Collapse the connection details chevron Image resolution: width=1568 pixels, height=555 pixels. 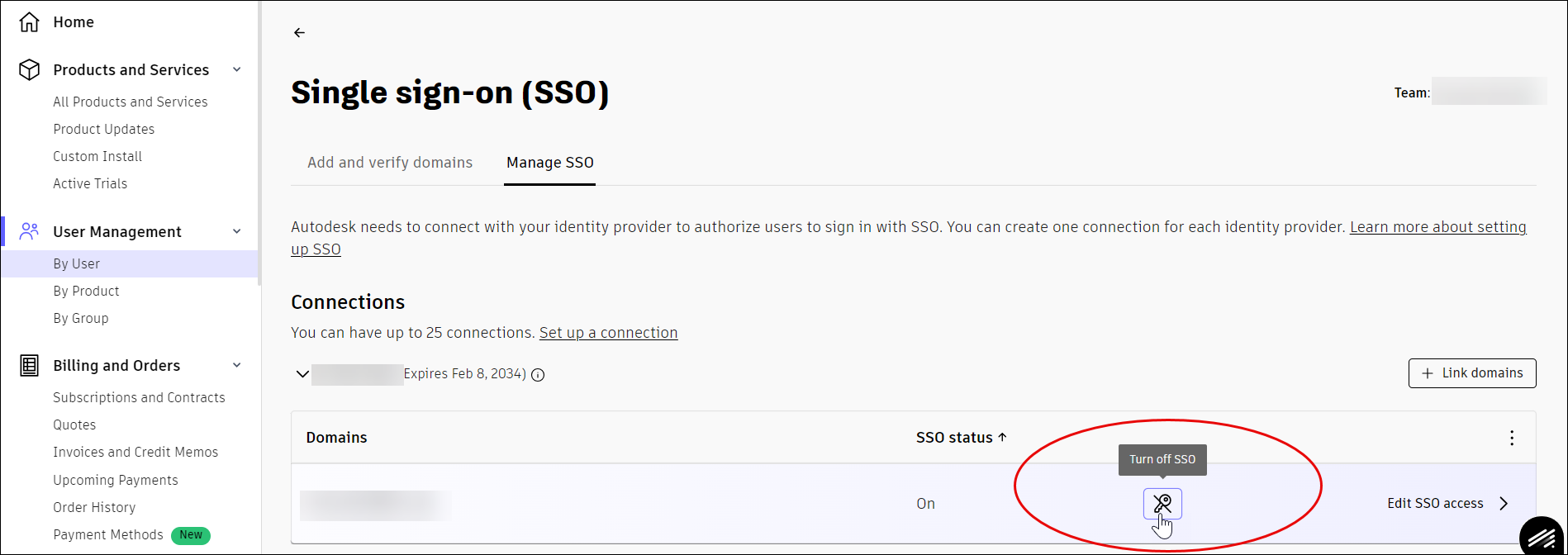[x=302, y=374]
